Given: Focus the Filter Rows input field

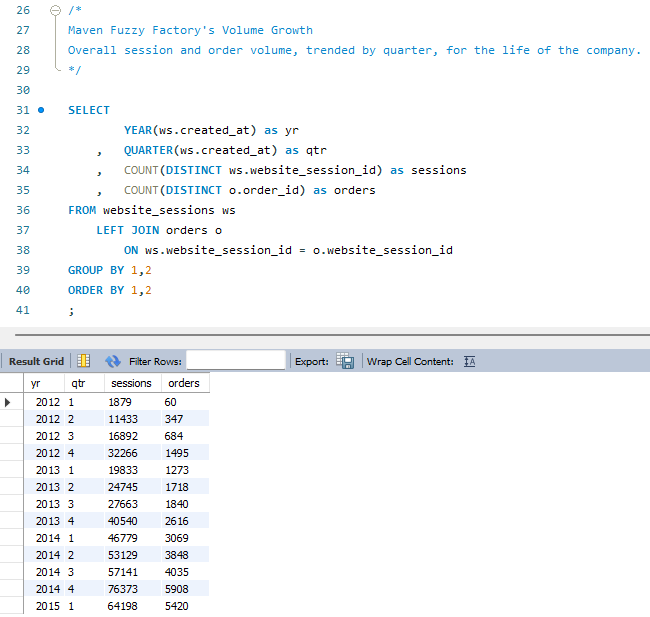Looking at the screenshot, I should click(x=236, y=360).
